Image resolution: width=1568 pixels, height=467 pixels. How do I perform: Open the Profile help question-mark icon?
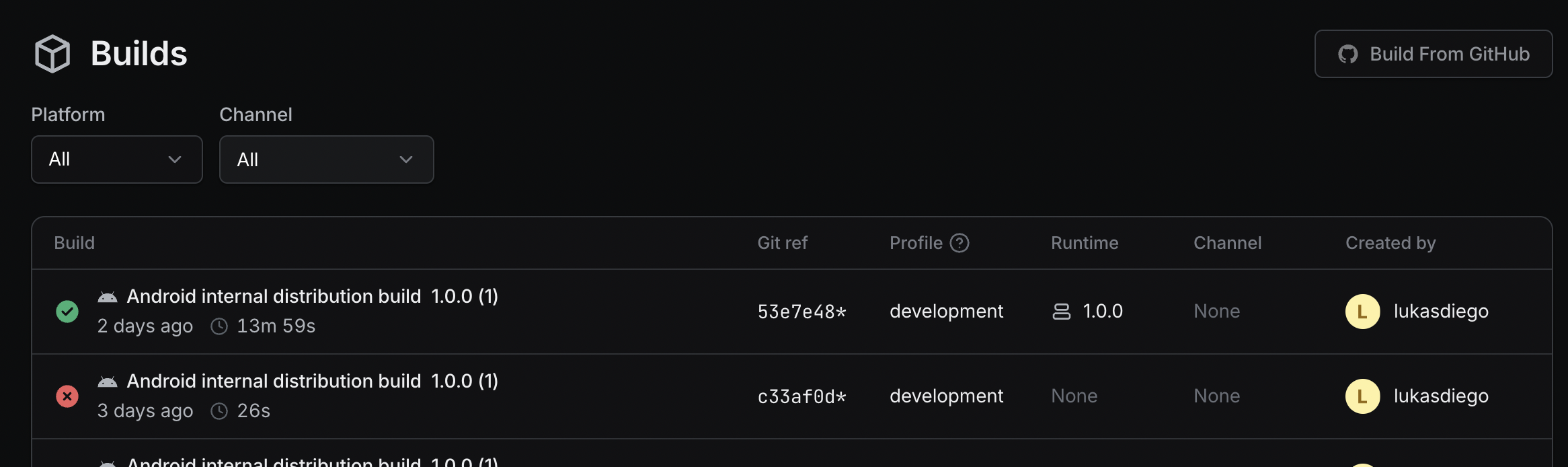pos(959,243)
